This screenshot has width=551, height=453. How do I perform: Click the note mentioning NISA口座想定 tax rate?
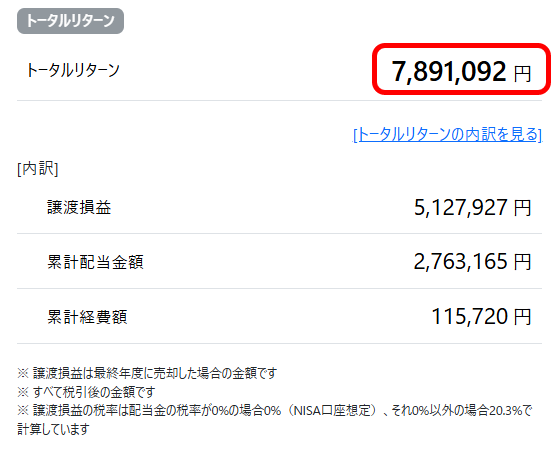tap(275, 410)
